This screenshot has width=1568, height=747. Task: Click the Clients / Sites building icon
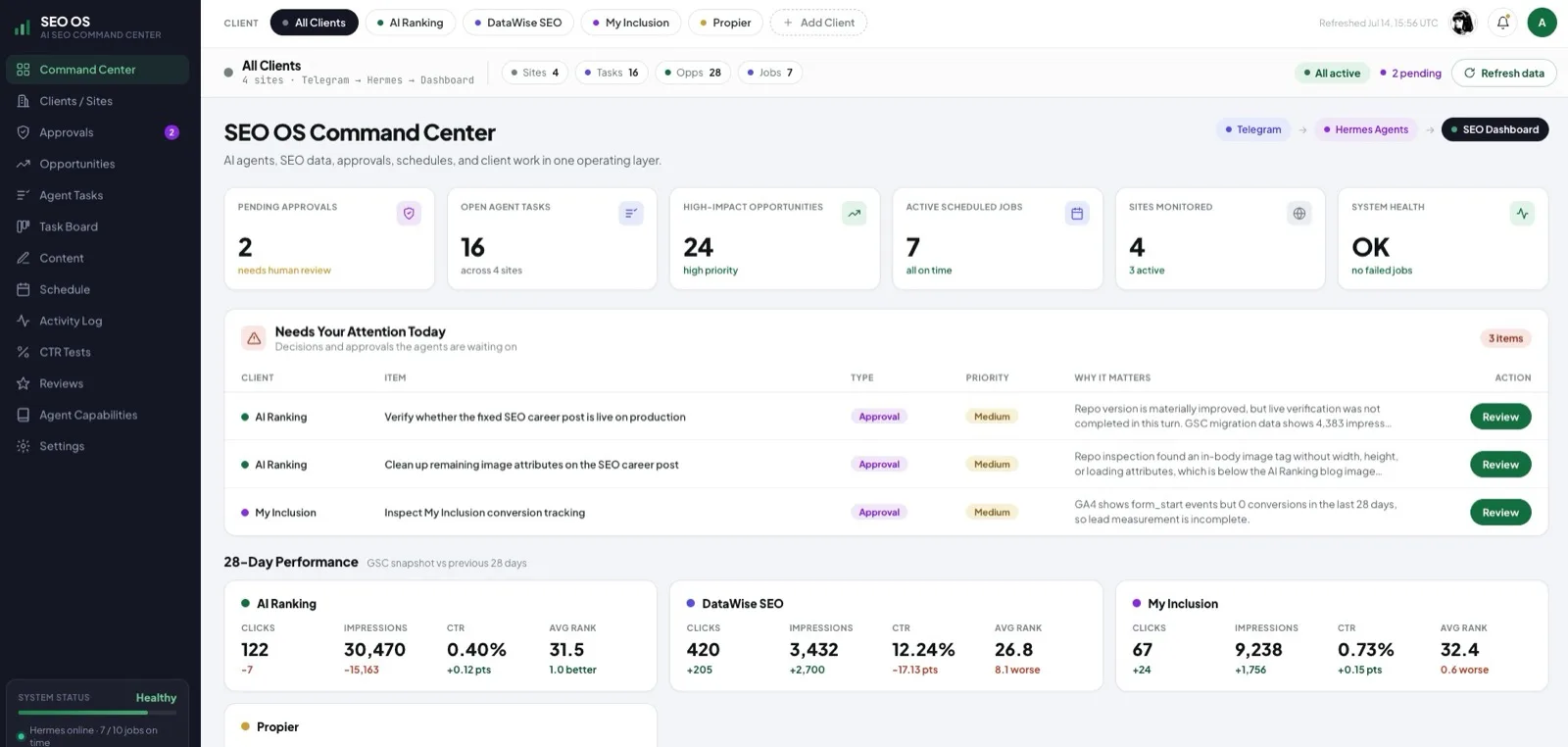(24, 101)
